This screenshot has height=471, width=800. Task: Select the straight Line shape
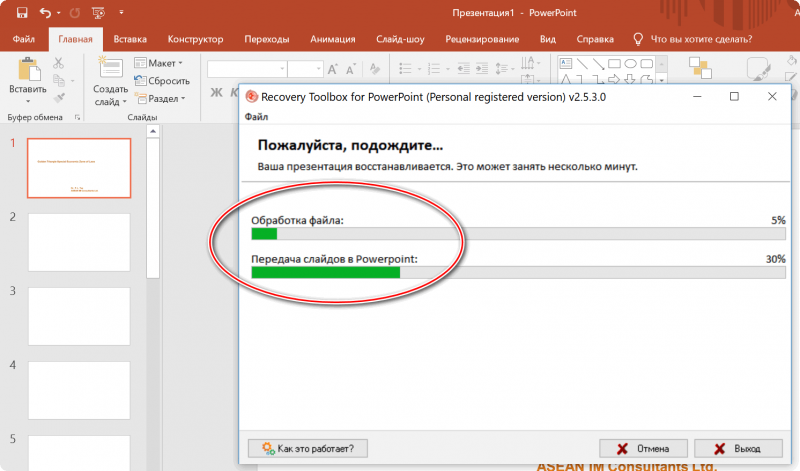582,64
